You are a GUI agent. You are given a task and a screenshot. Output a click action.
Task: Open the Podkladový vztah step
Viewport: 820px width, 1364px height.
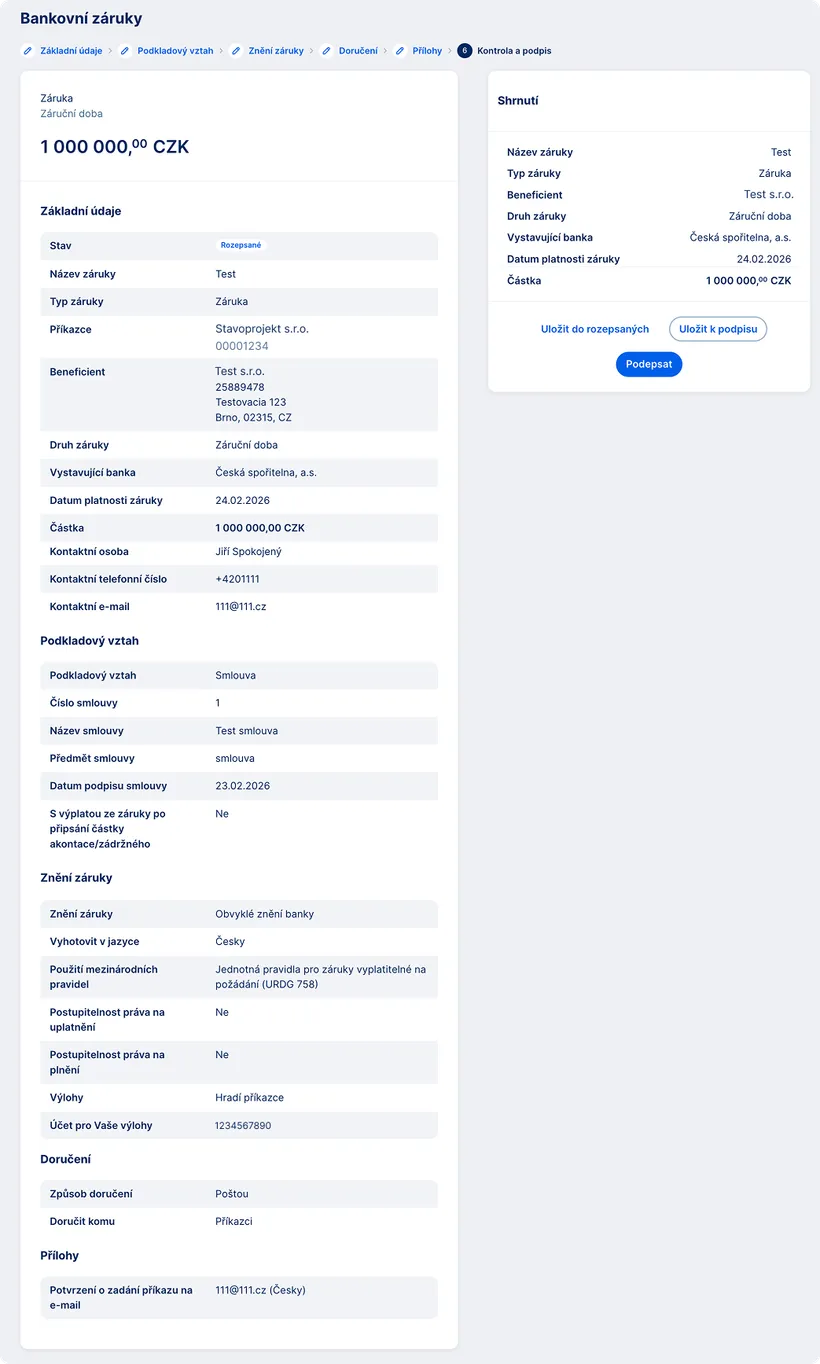point(175,51)
